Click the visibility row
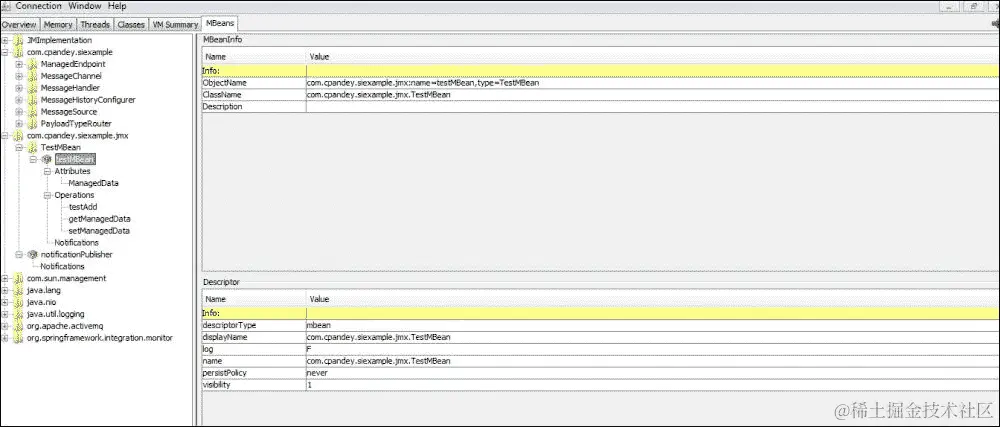Image resolution: width=1000 pixels, height=427 pixels. click(600, 385)
